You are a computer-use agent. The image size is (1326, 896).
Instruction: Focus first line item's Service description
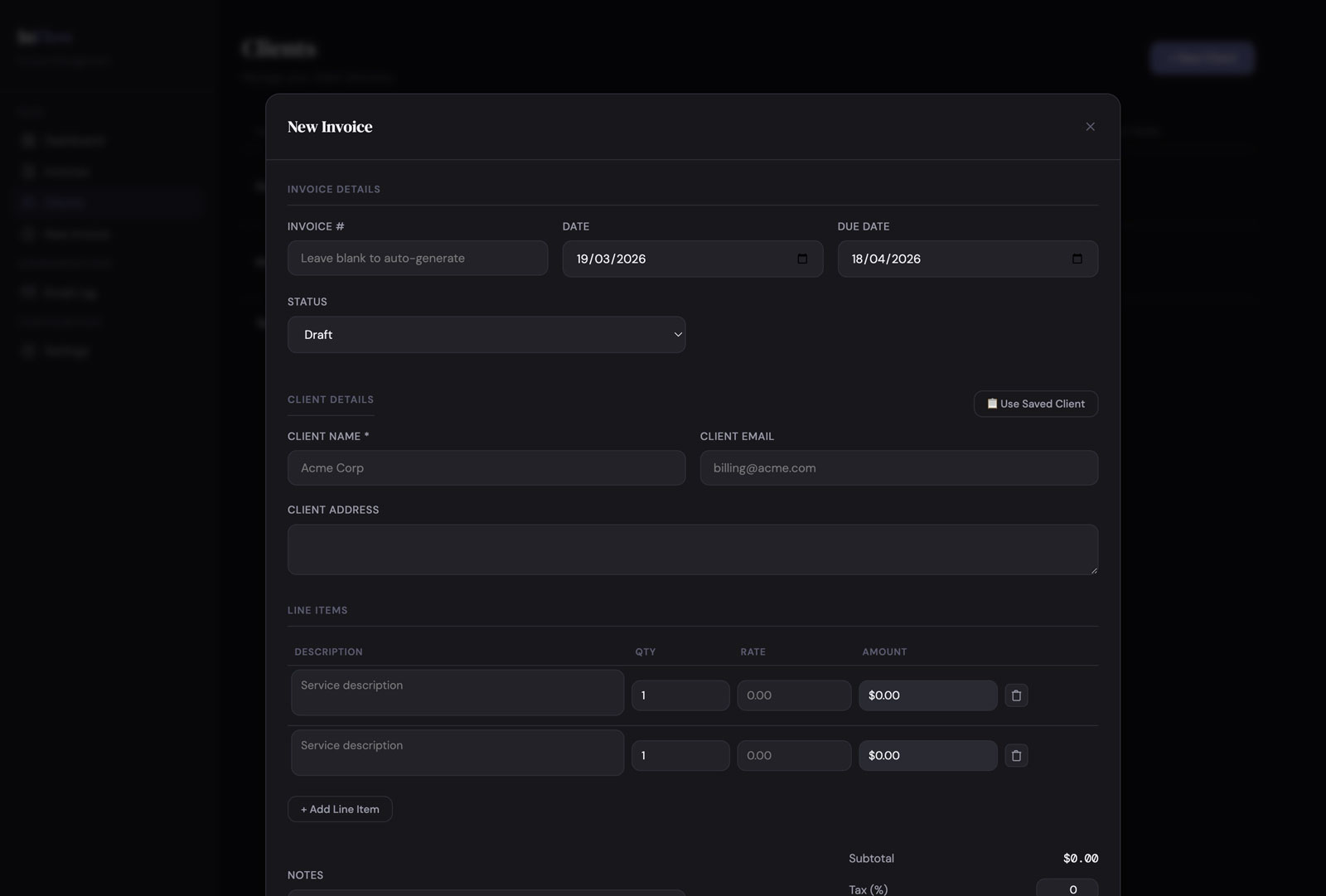pos(457,693)
